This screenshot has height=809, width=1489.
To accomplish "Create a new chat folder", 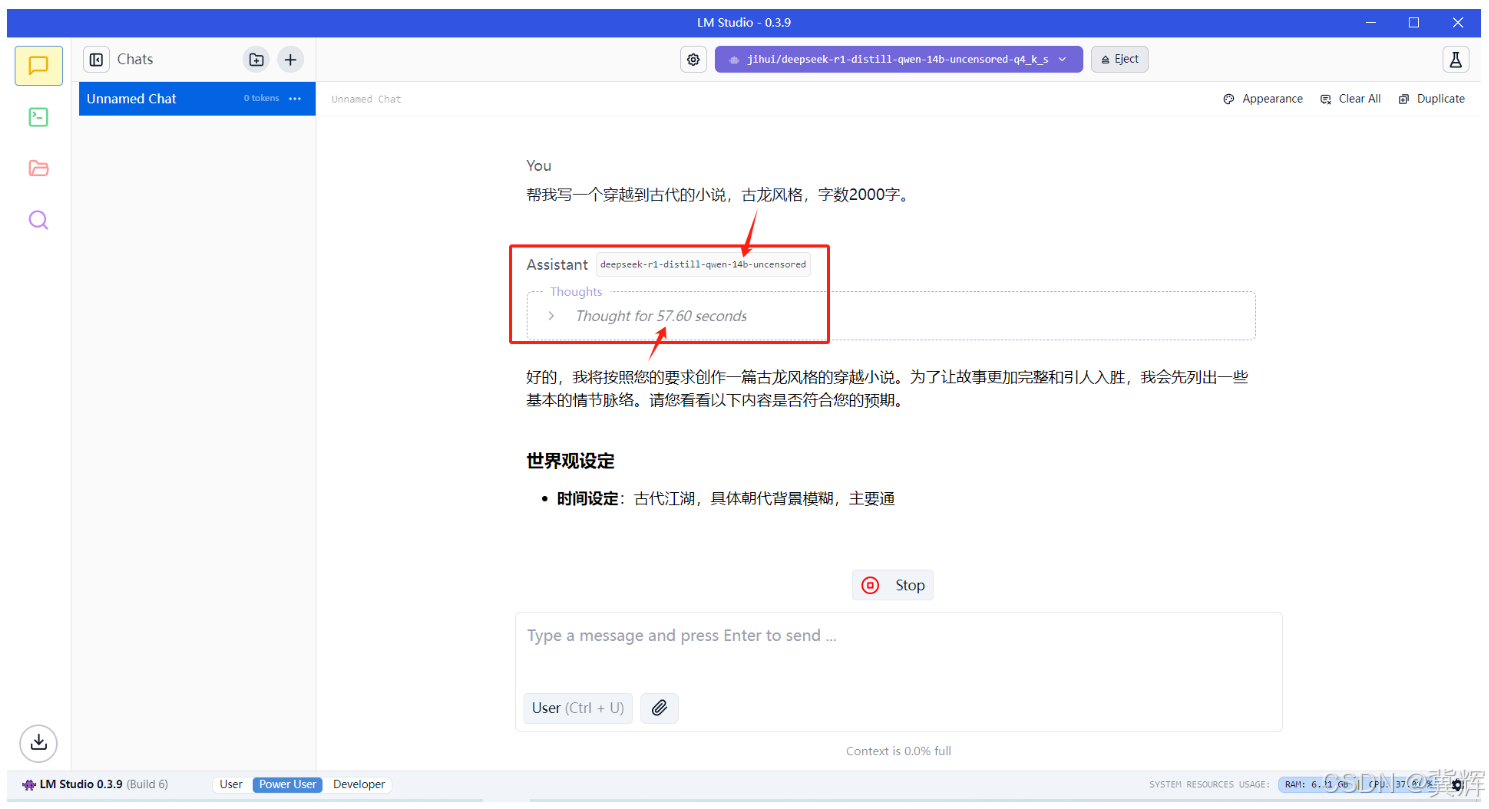I will 257,60.
